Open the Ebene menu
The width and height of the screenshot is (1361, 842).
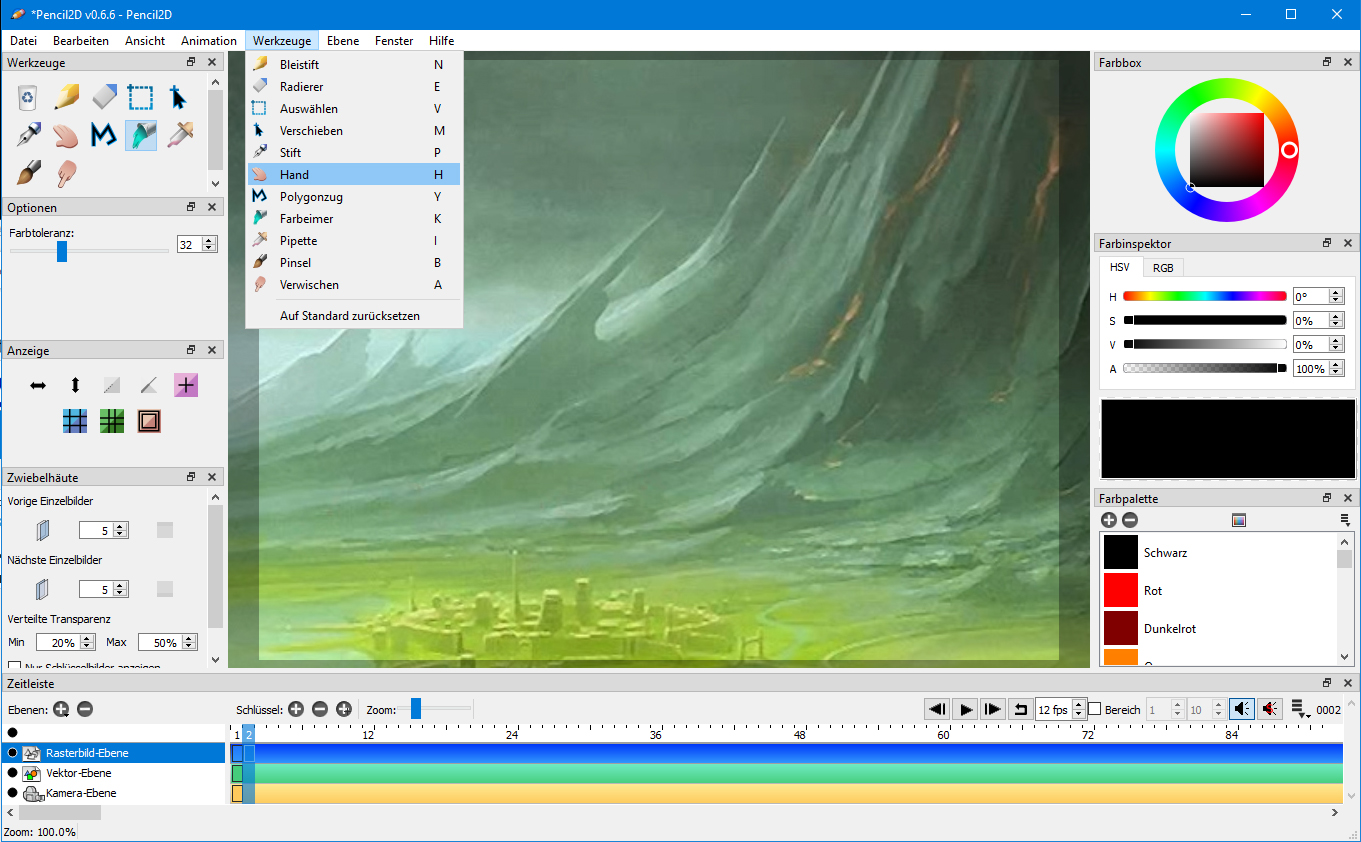343,41
